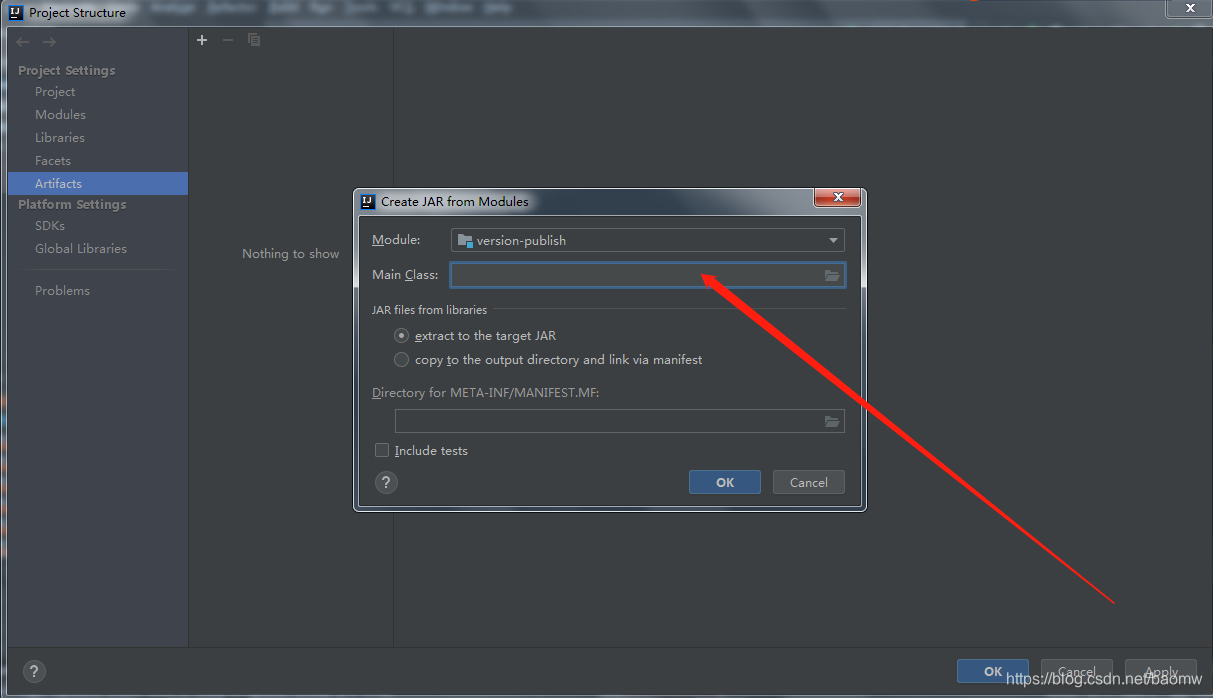Open help in Create JAR dialog
Viewport: 1213px width, 698px height.
click(x=386, y=482)
